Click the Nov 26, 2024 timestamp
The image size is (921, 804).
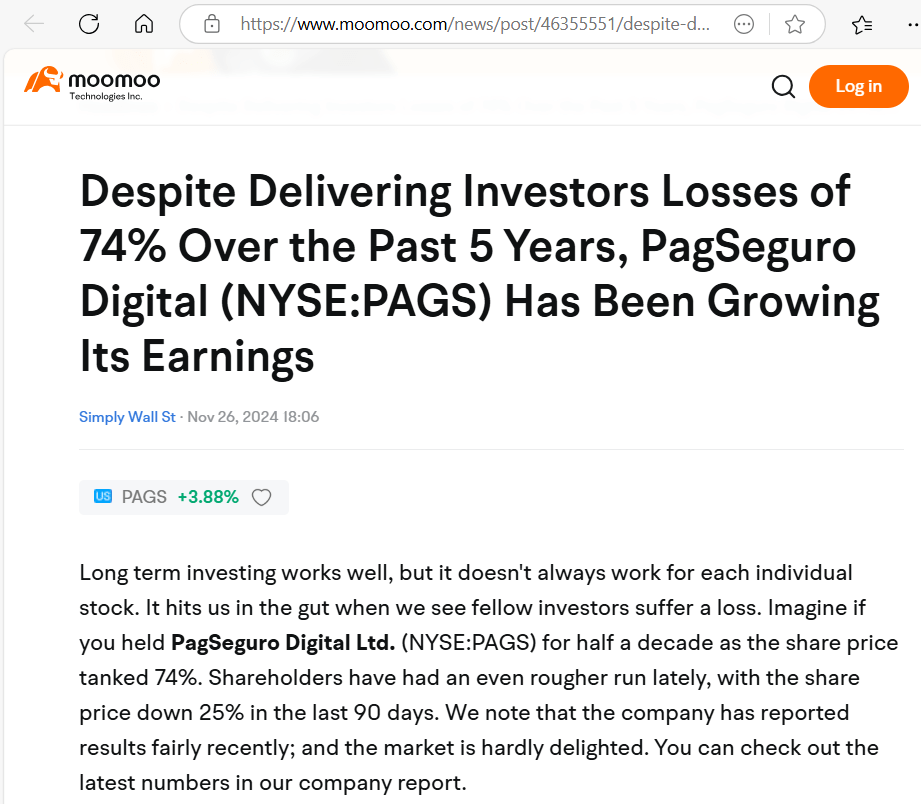click(x=253, y=417)
